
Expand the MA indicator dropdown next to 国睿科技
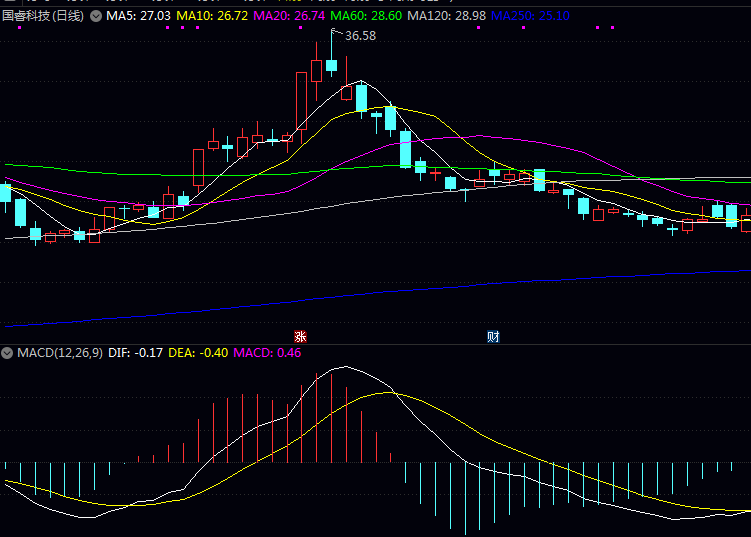click(96, 17)
